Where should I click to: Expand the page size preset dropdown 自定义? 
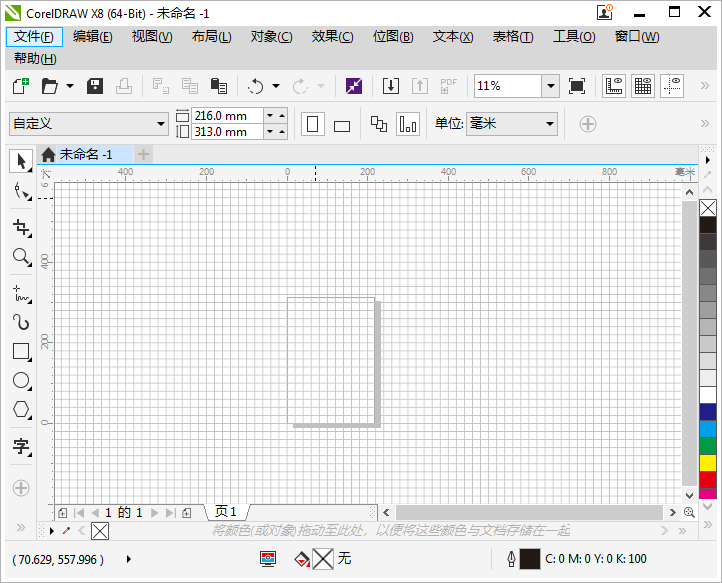pyautogui.click(x=161, y=124)
